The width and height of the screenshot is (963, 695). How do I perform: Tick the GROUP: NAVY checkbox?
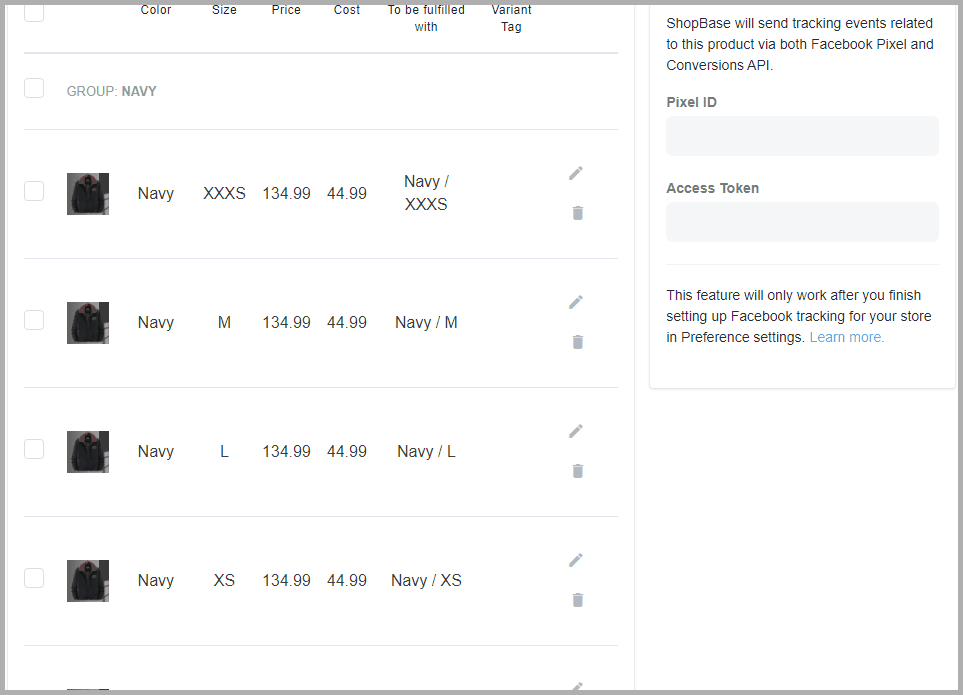click(x=34, y=88)
